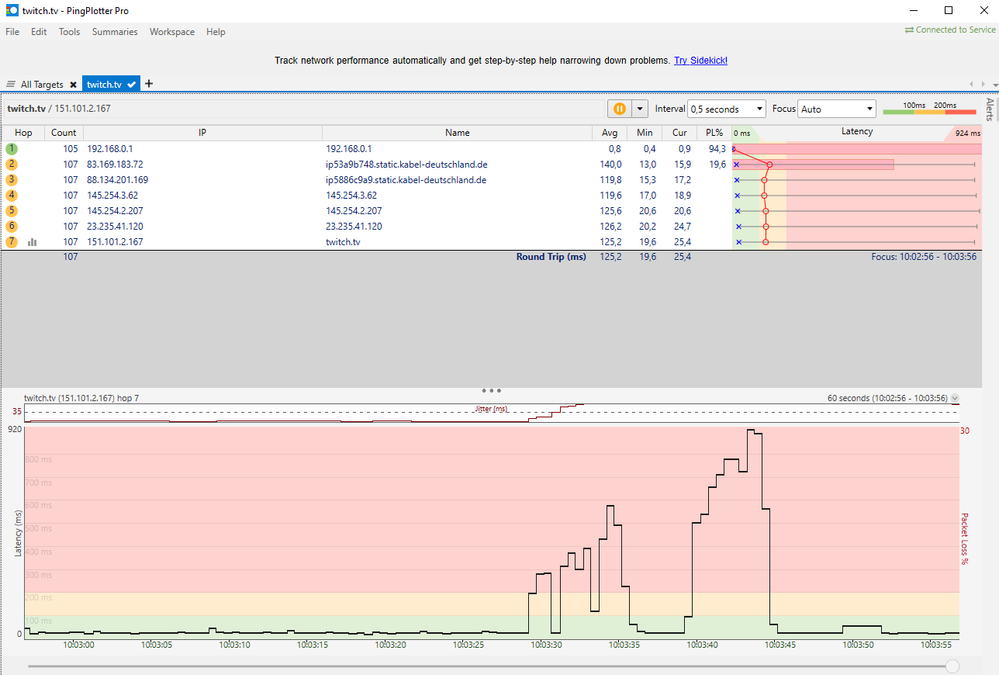
Task: Click the hop 6 orange circle icon
Action: (11, 226)
